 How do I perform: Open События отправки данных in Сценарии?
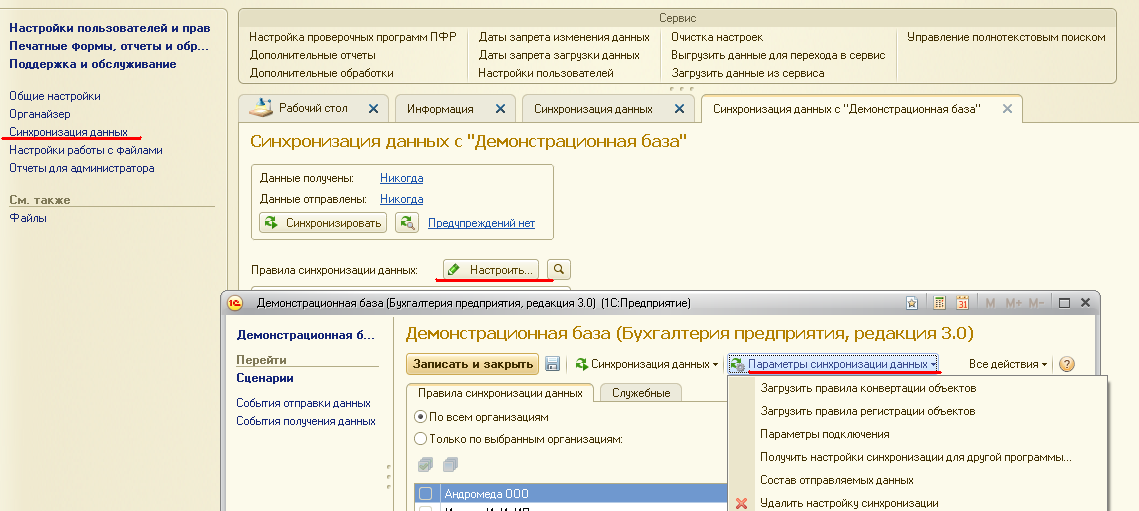coord(304,403)
